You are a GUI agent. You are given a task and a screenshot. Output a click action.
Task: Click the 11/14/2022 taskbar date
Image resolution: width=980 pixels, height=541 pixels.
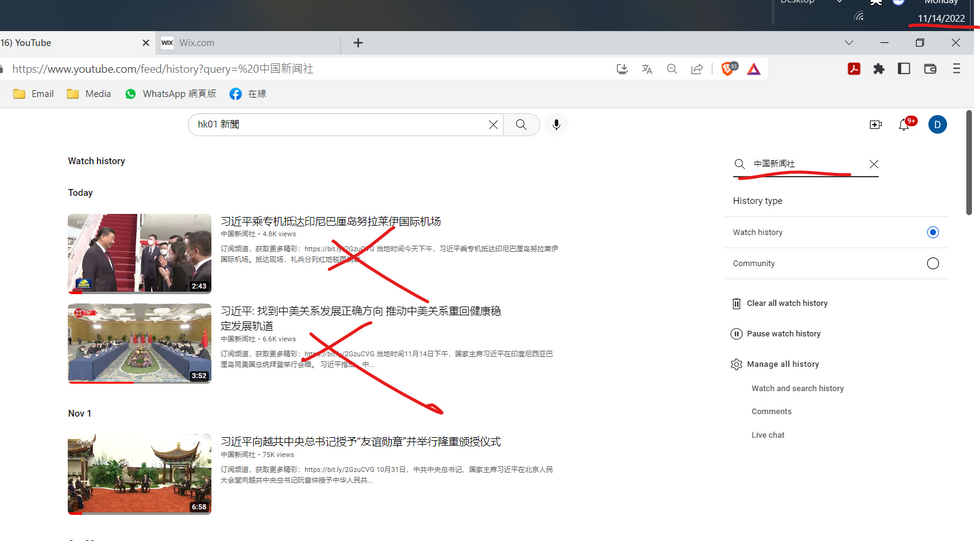click(x=941, y=18)
